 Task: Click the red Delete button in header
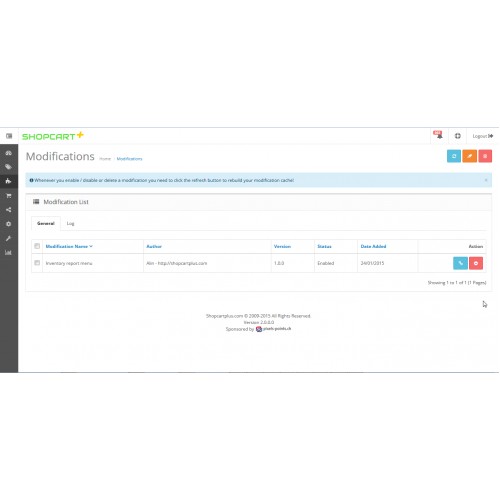(x=485, y=156)
